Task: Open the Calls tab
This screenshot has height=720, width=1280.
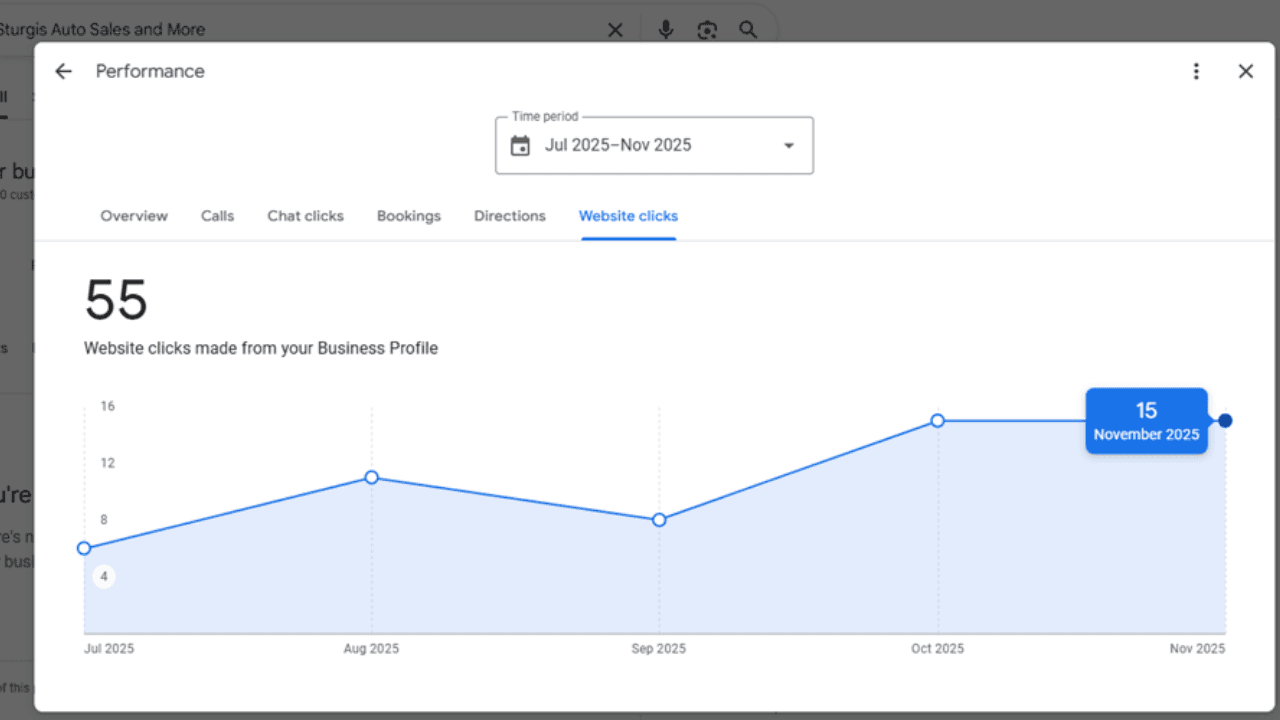Action: click(x=217, y=216)
